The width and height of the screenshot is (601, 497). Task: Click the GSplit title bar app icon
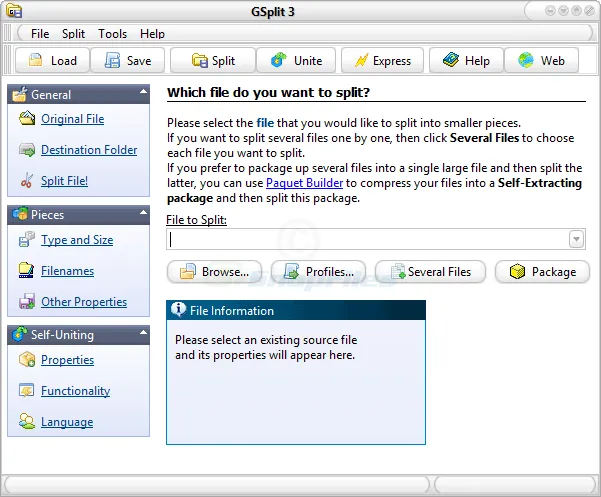14,11
